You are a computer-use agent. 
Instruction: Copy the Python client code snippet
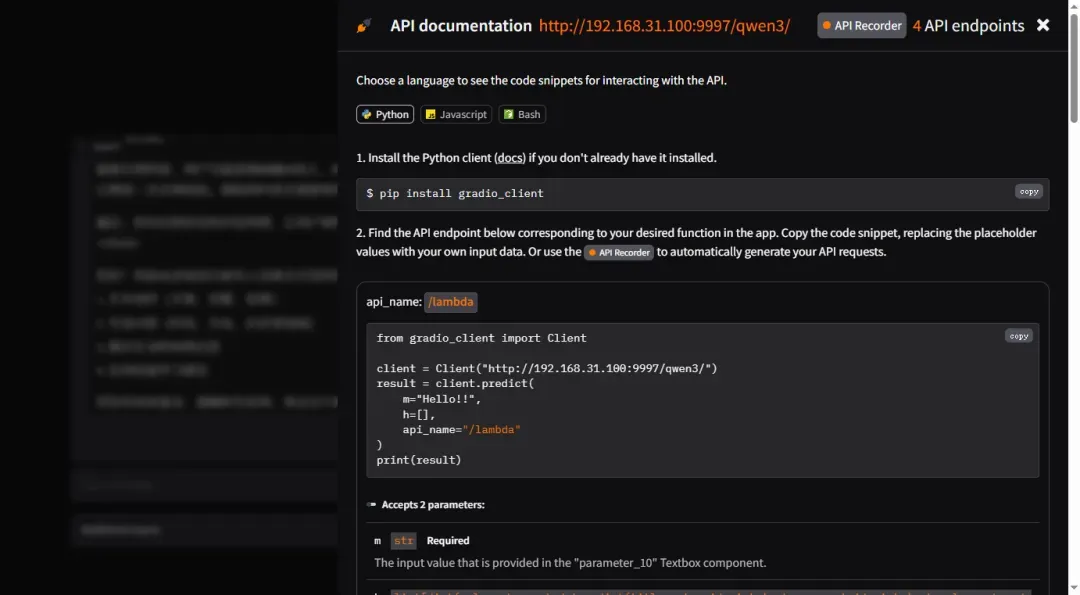(1018, 336)
